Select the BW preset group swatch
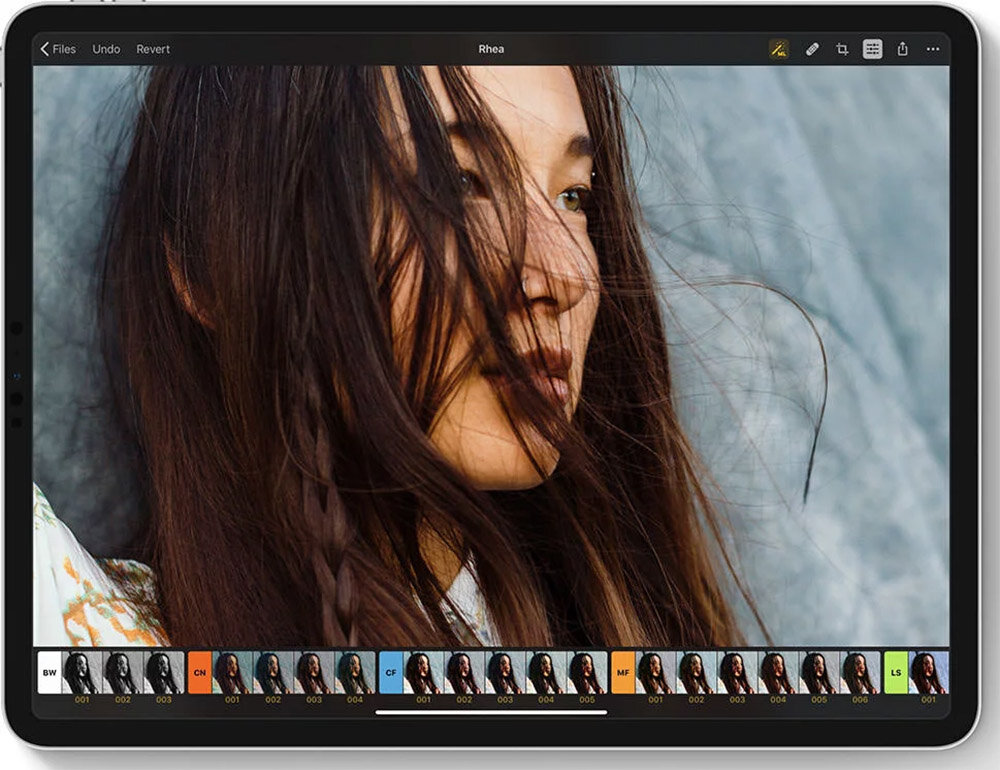This screenshot has height=770, width=1000. pyautogui.click(x=49, y=672)
